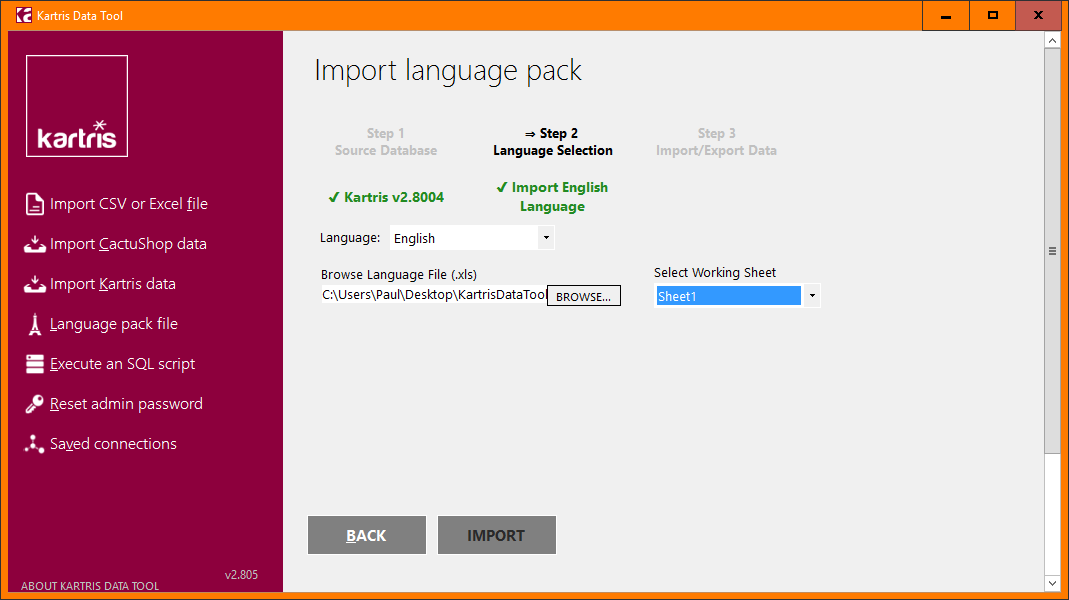Click the scrollbar down arrow
Image resolution: width=1069 pixels, height=600 pixels.
click(x=1052, y=583)
